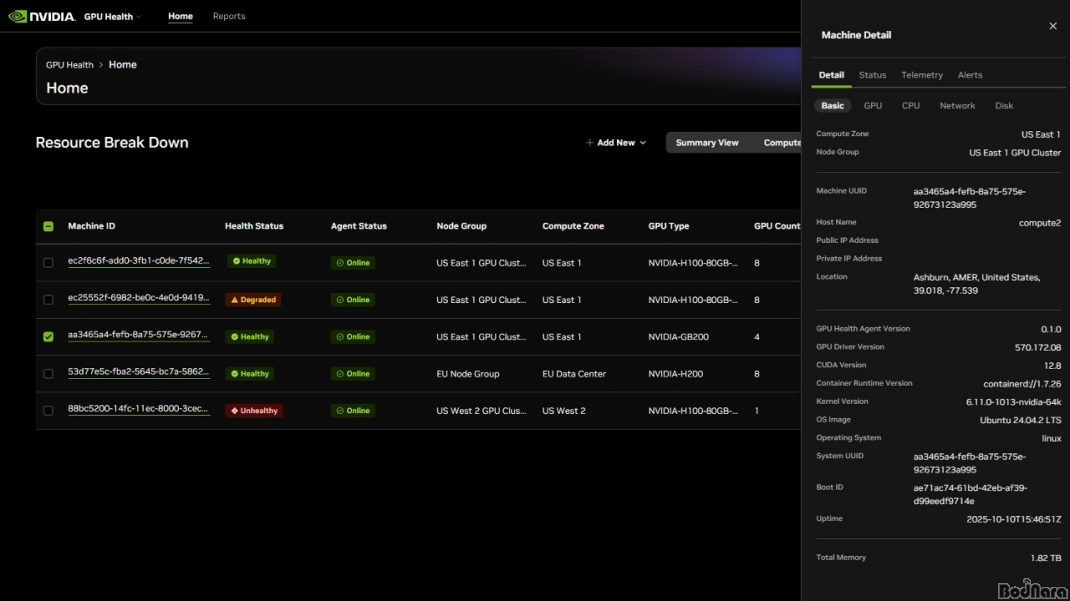Open the Reports navigation item
Viewport: 1070px width, 601px height.
pyautogui.click(x=228, y=17)
